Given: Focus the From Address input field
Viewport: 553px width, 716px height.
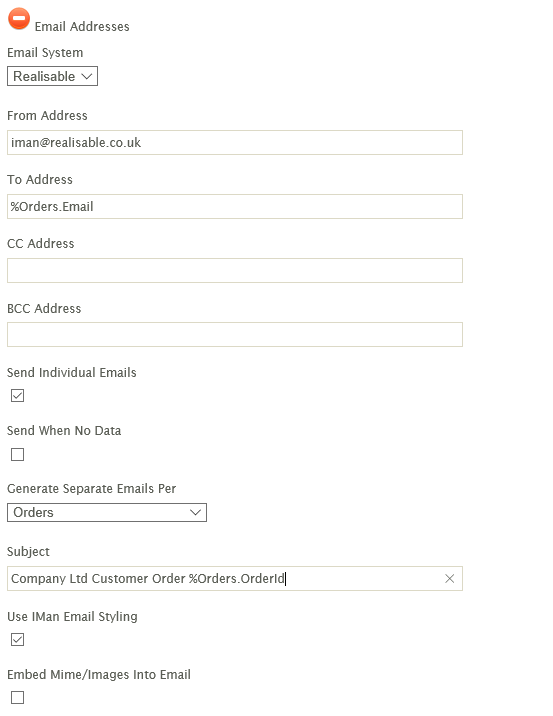Looking at the screenshot, I should pyautogui.click(x=235, y=142).
